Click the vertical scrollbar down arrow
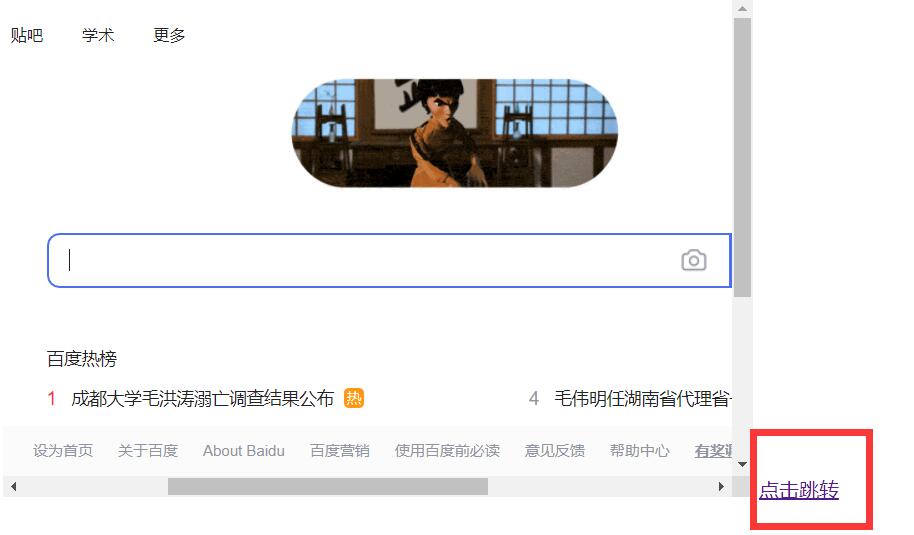914x535 pixels. [x=742, y=464]
